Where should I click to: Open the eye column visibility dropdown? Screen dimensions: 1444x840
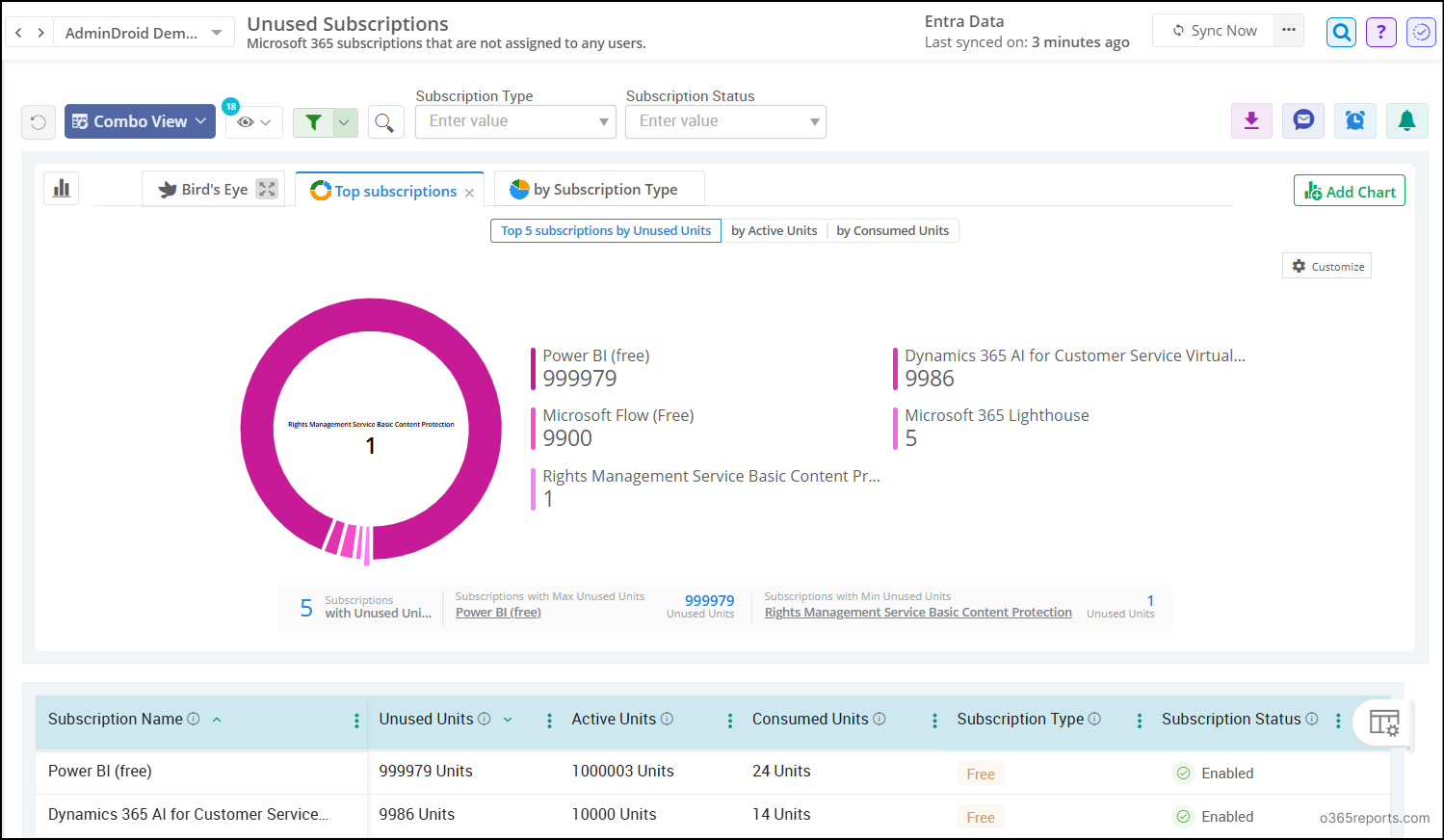tap(254, 122)
